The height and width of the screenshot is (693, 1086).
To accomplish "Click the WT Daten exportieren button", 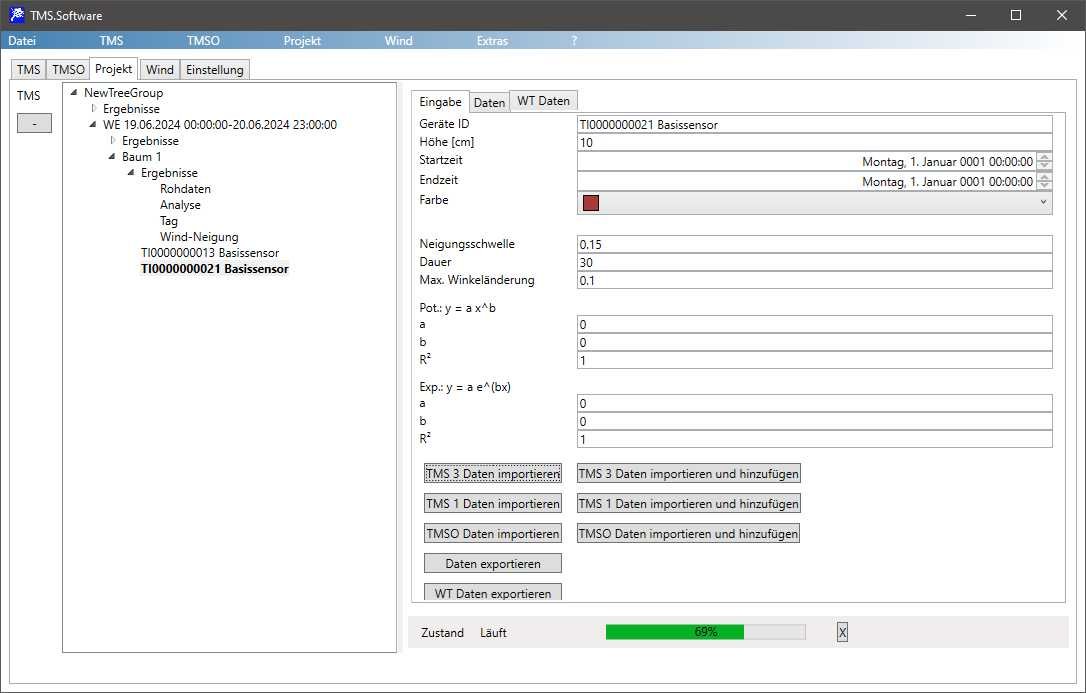I will click(492, 593).
